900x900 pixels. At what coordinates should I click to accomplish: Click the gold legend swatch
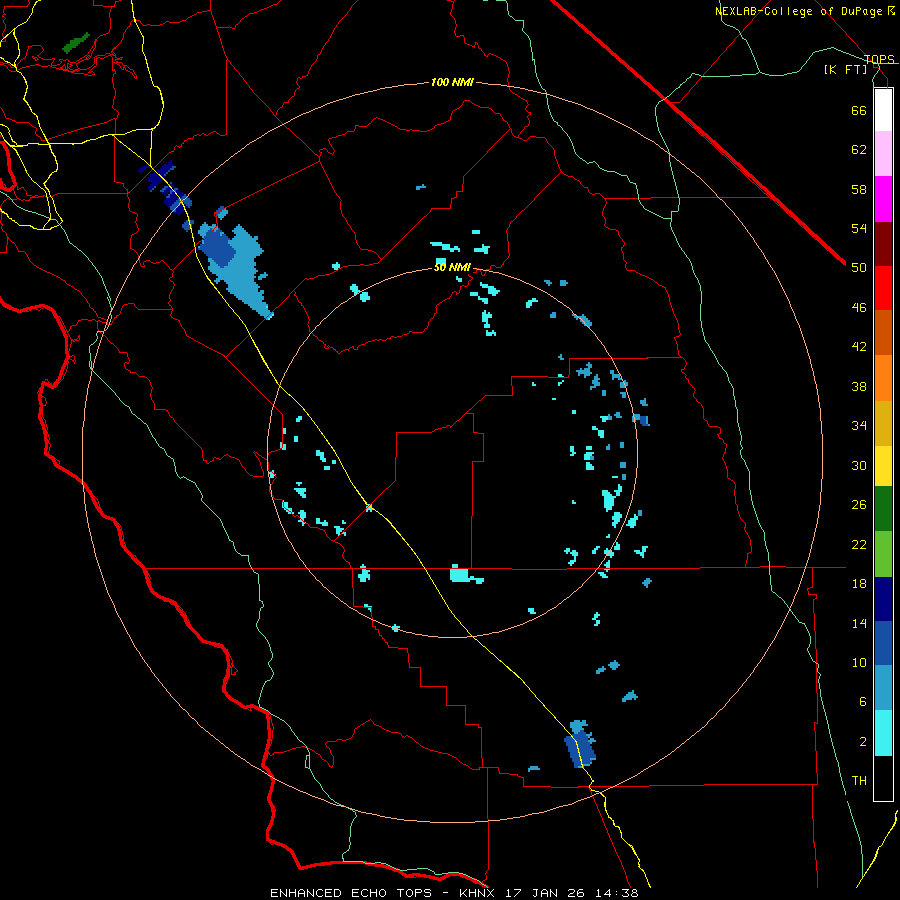pyautogui.click(x=883, y=424)
